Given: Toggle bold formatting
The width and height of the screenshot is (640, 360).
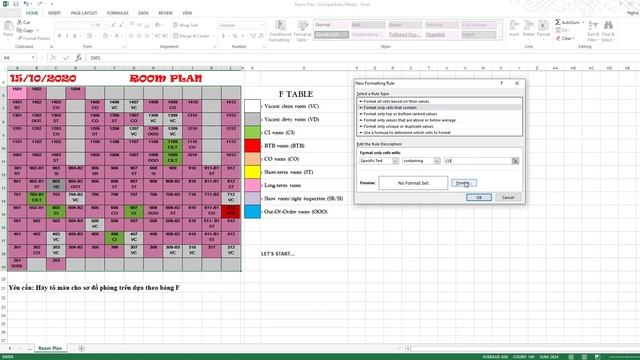Looking at the screenshot, I should (60, 36).
